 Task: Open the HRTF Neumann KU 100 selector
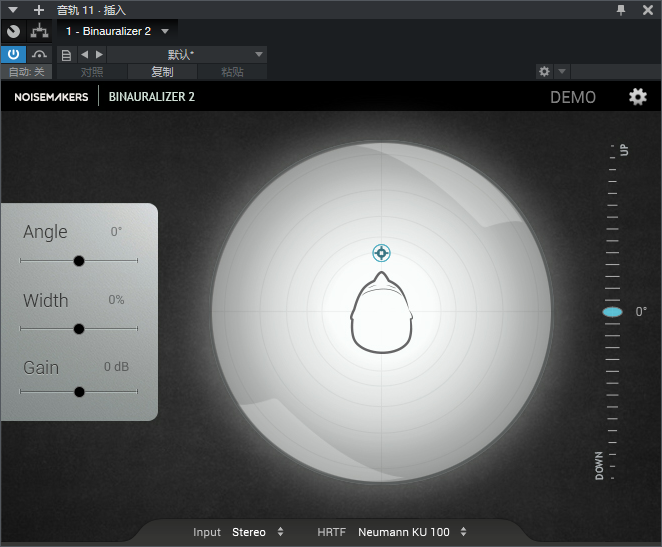404,532
